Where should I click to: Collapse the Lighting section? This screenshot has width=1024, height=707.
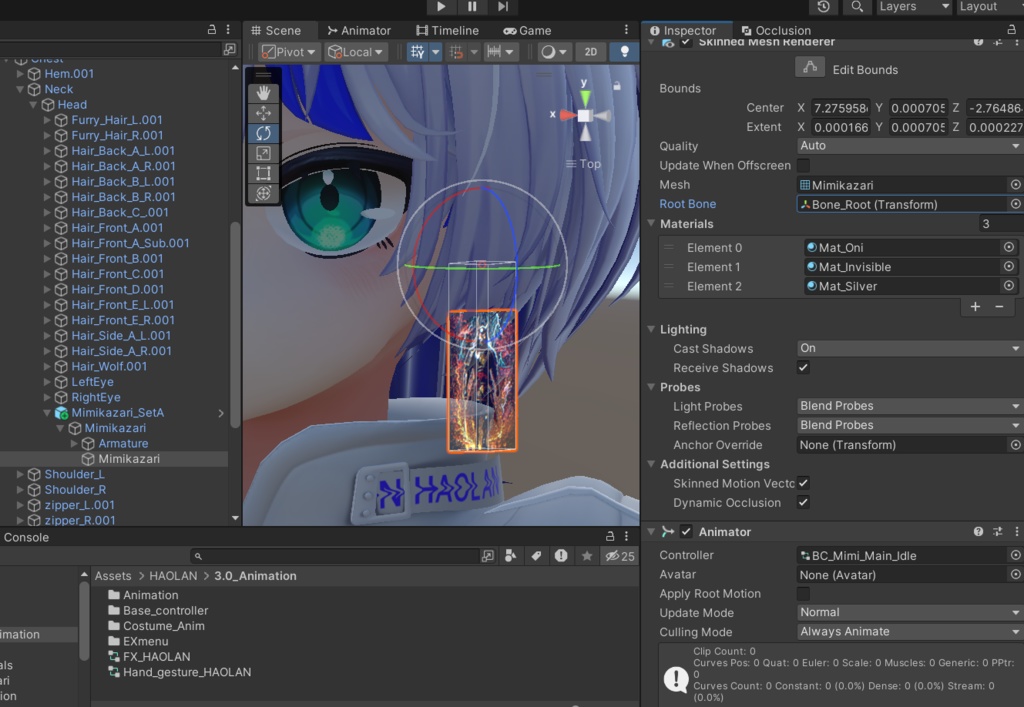tap(651, 329)
